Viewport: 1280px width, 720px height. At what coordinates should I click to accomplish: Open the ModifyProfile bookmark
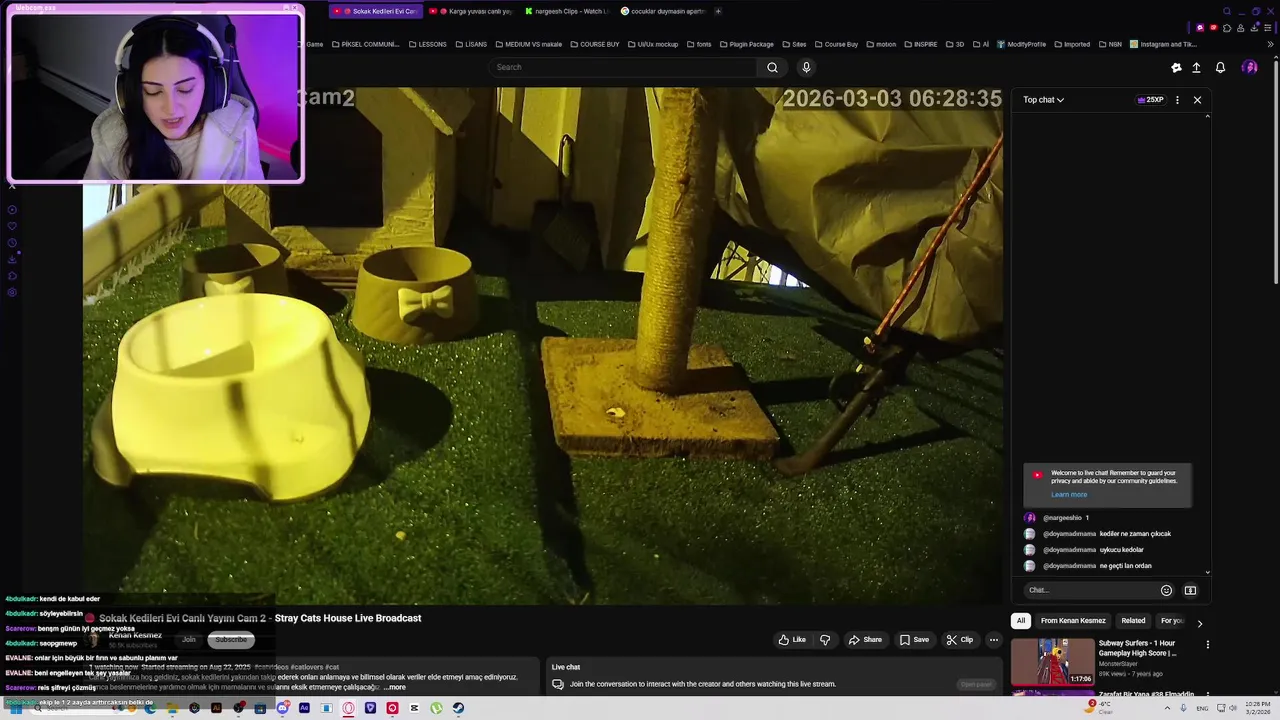[x=1021, y=44]
